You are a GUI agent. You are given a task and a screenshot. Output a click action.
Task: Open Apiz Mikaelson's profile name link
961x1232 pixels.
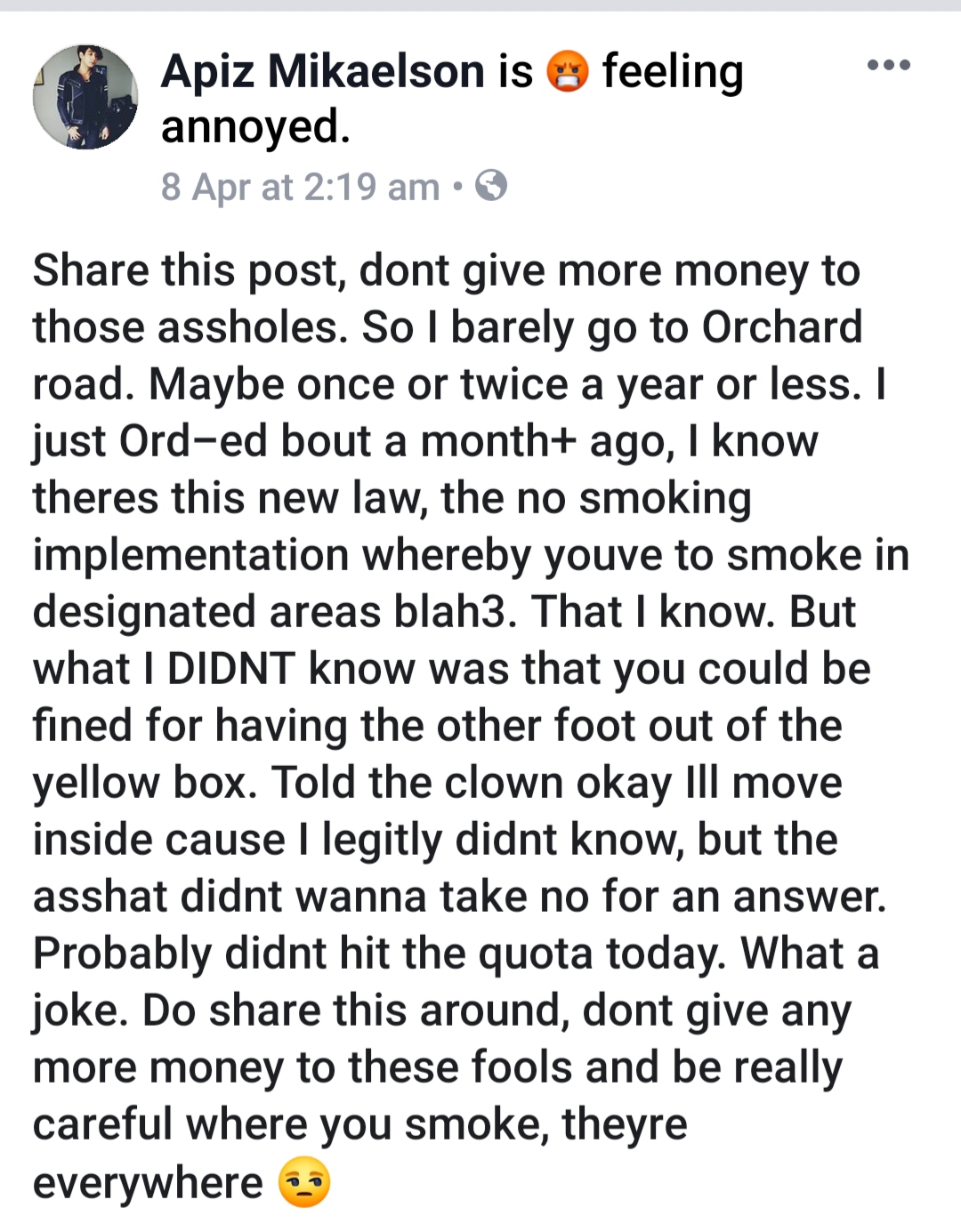323,71
